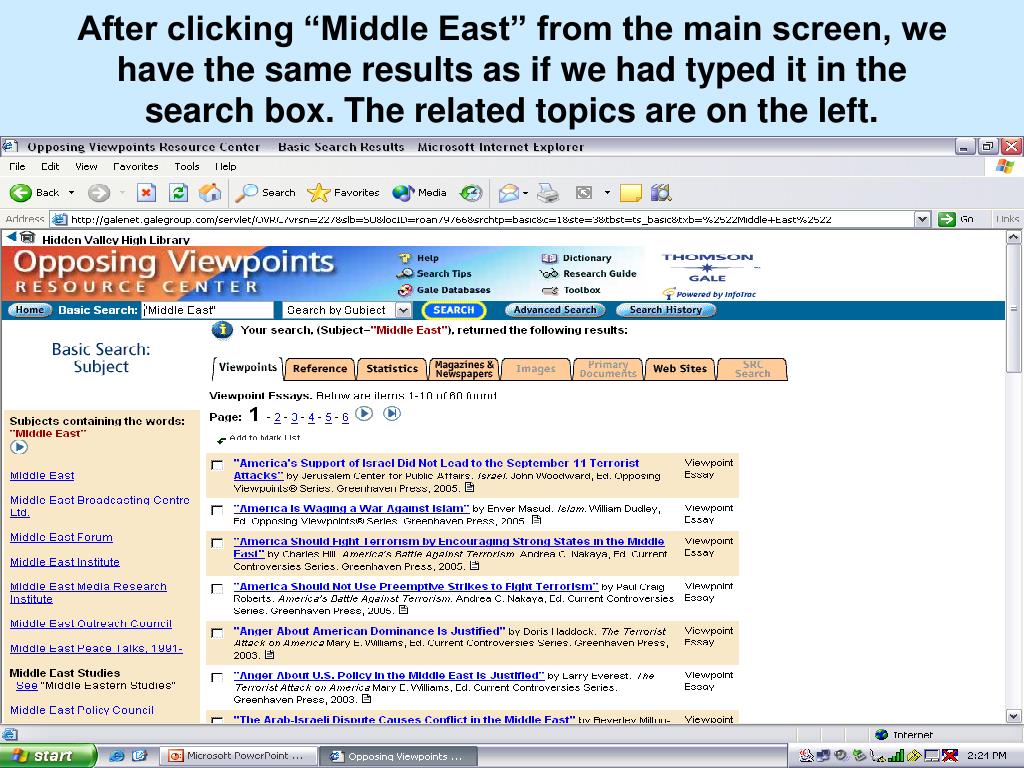Print the page with the printer icon
Screen dimensions: 1024x768
(x=548, y=193)
